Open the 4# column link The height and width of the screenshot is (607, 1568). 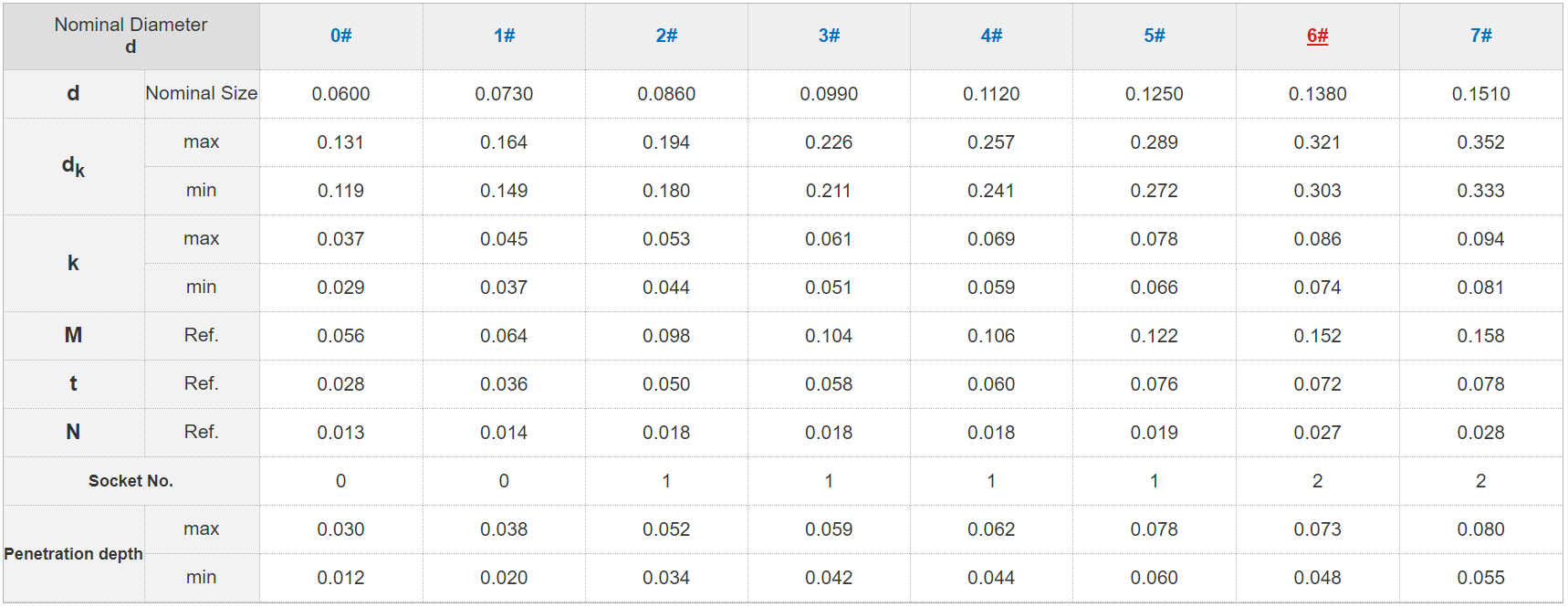point(991,36)
